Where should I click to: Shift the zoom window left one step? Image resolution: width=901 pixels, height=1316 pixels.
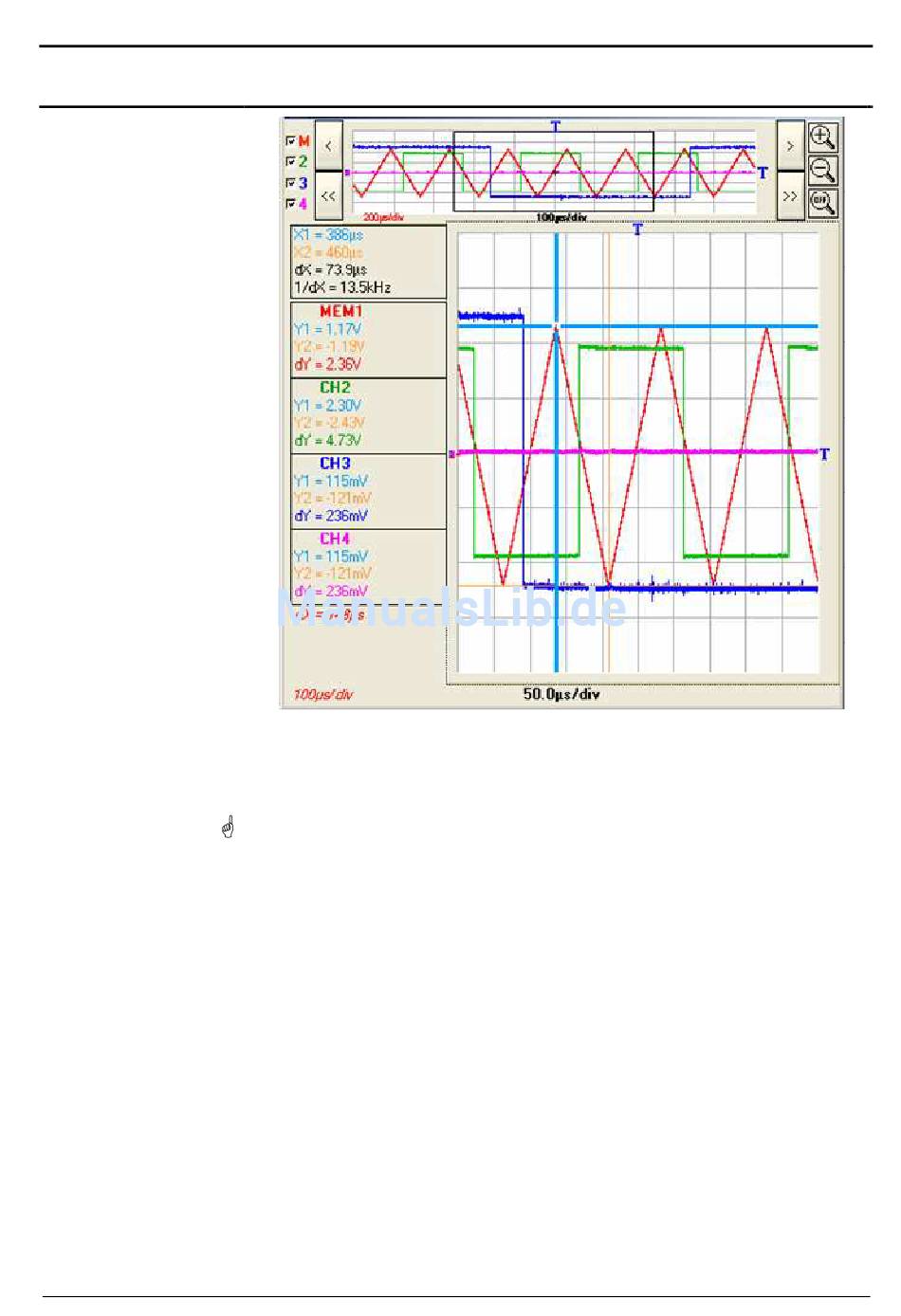click(x=328, y=146)
